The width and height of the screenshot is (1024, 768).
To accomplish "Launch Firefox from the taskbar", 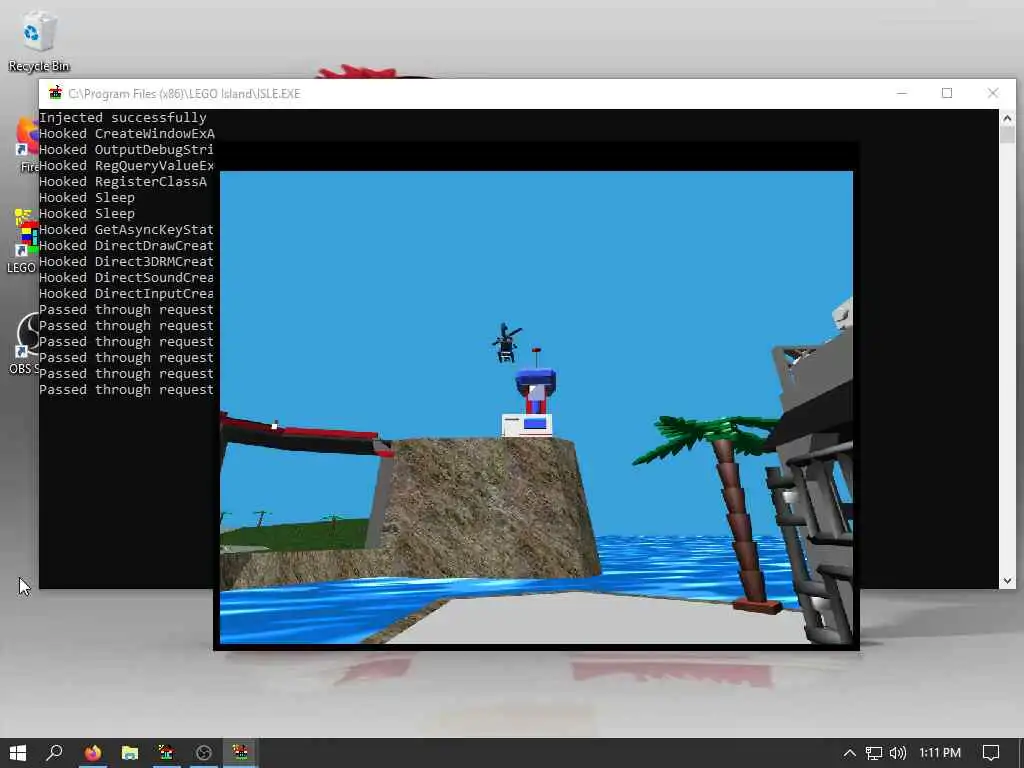I will 93,753.
